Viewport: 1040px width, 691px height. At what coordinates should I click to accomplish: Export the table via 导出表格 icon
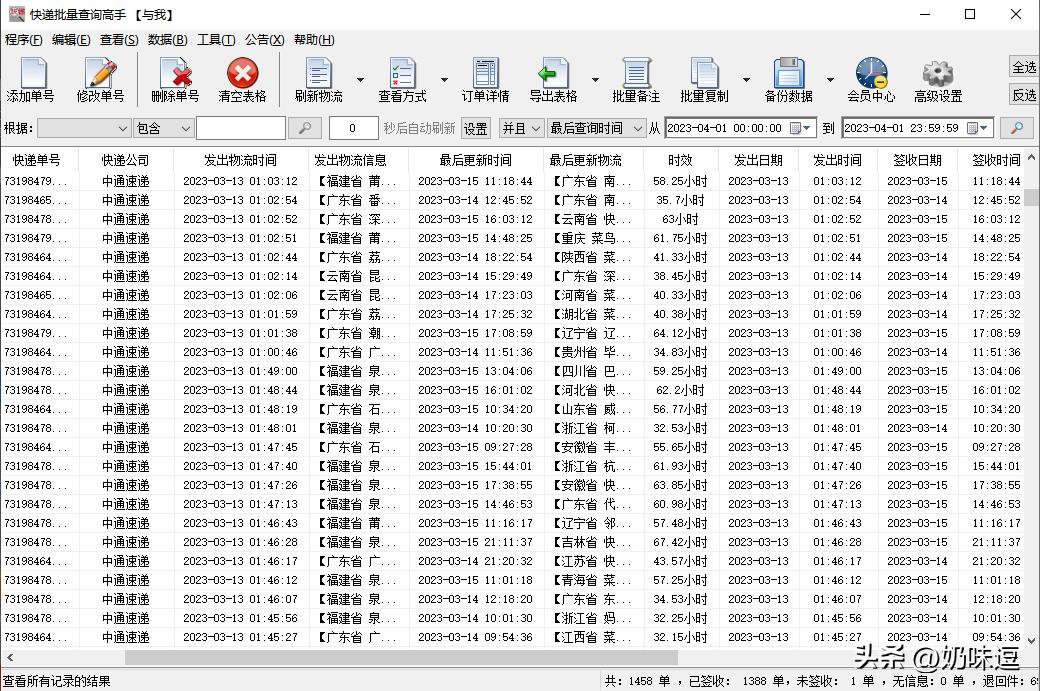pos(553,78)
